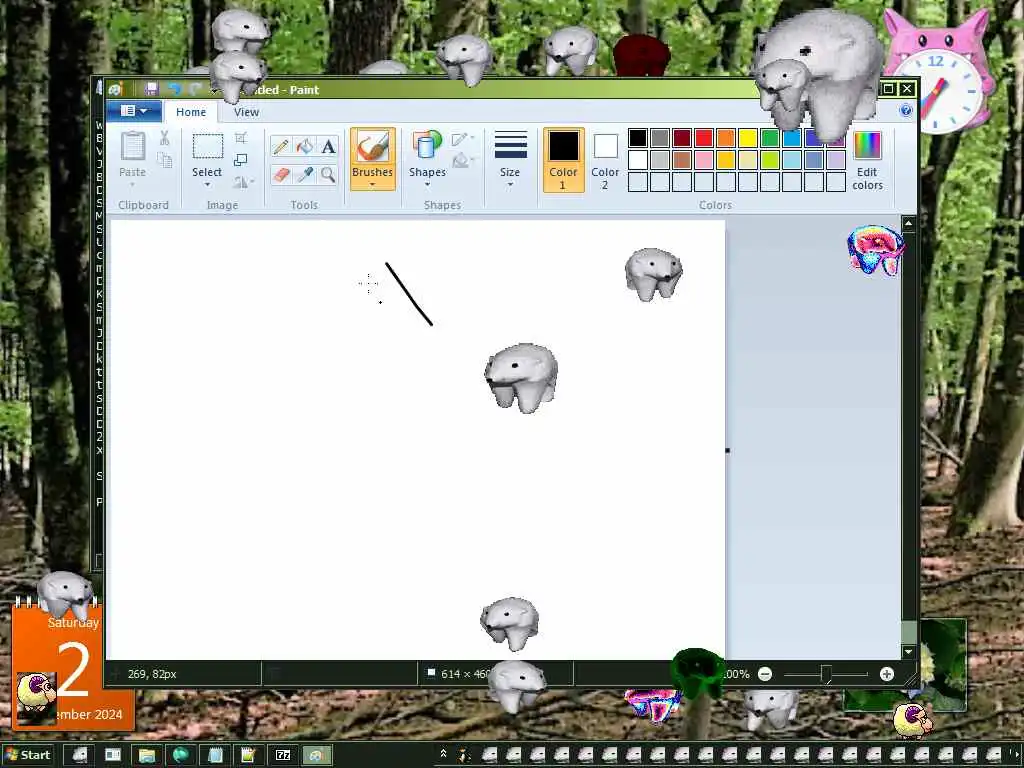Expand the Paste dropdown arrow
Image resolution: width=1024 pixels, height=768 pixels.
[x=133, y=185]
